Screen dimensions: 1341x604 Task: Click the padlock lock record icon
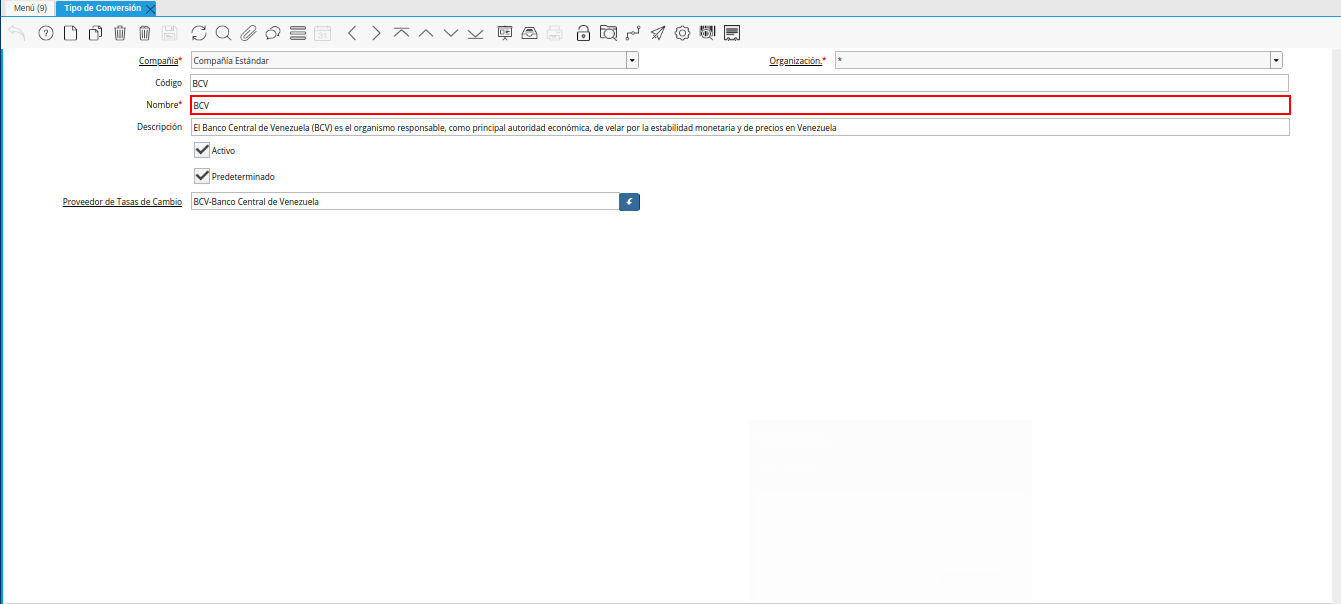(x=583, y=33)
